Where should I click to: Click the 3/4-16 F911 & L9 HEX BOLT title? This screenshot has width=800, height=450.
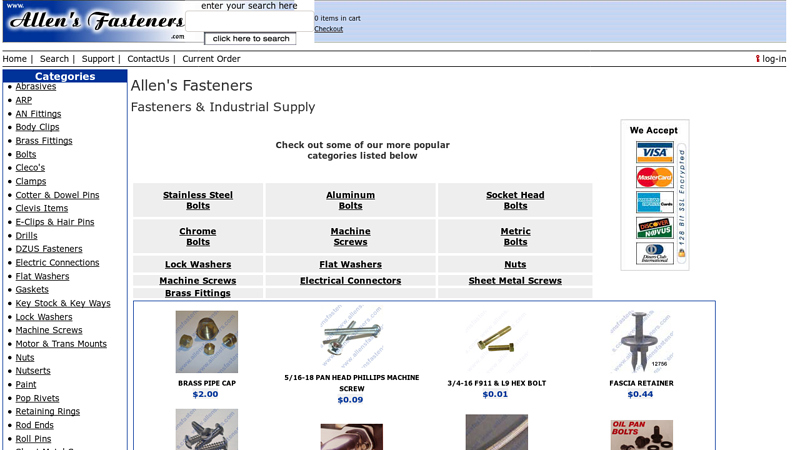496,383
